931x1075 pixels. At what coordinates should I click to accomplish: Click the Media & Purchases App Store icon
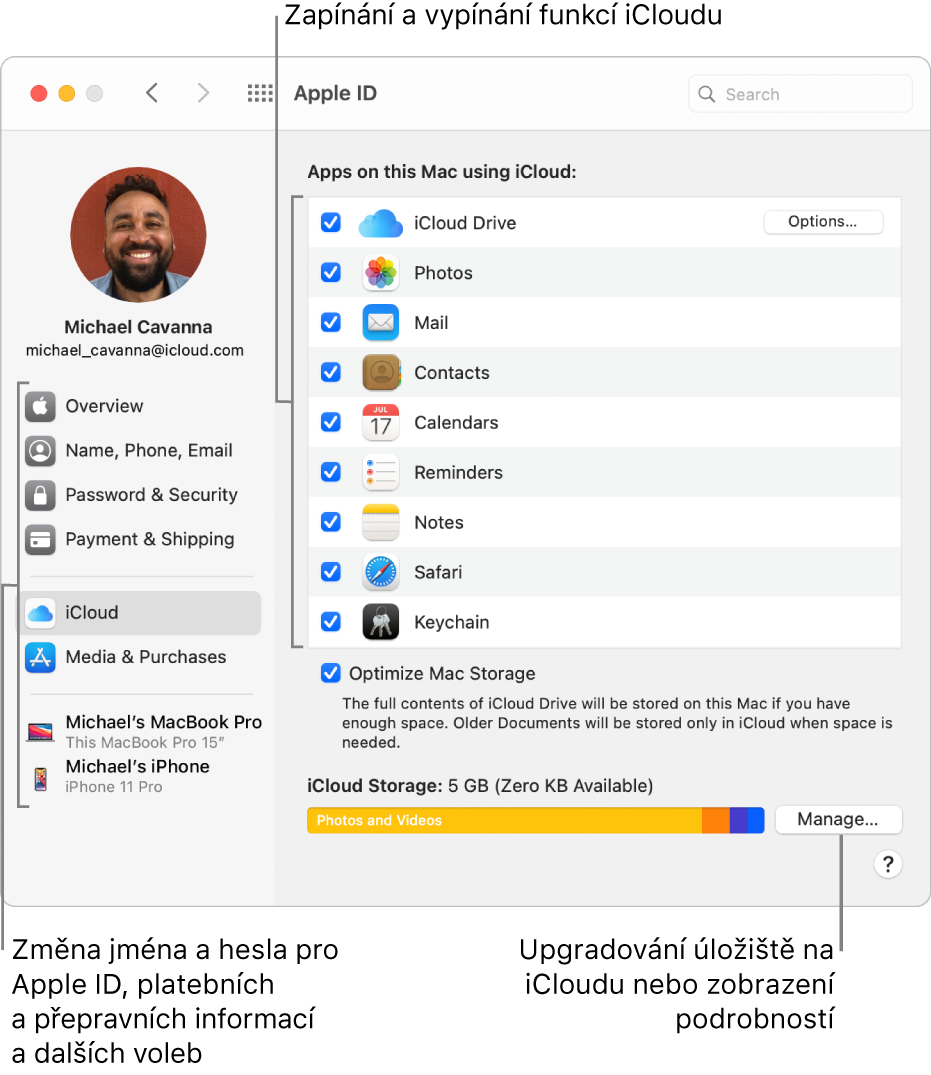[40, 657]
